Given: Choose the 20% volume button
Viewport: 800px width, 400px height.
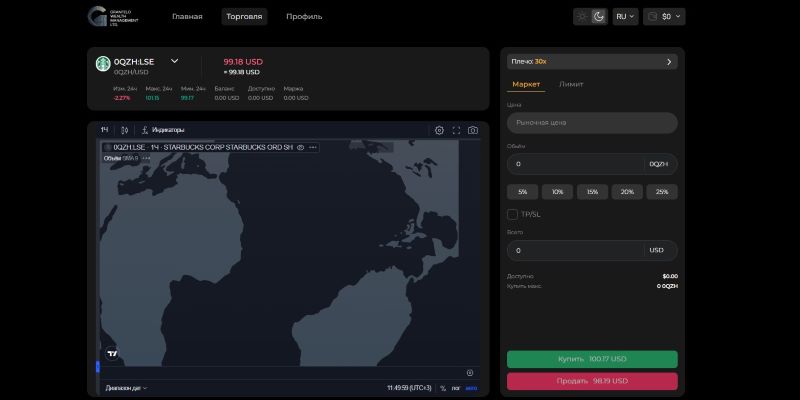Looking at the screenshot, I should click(627, 192).
